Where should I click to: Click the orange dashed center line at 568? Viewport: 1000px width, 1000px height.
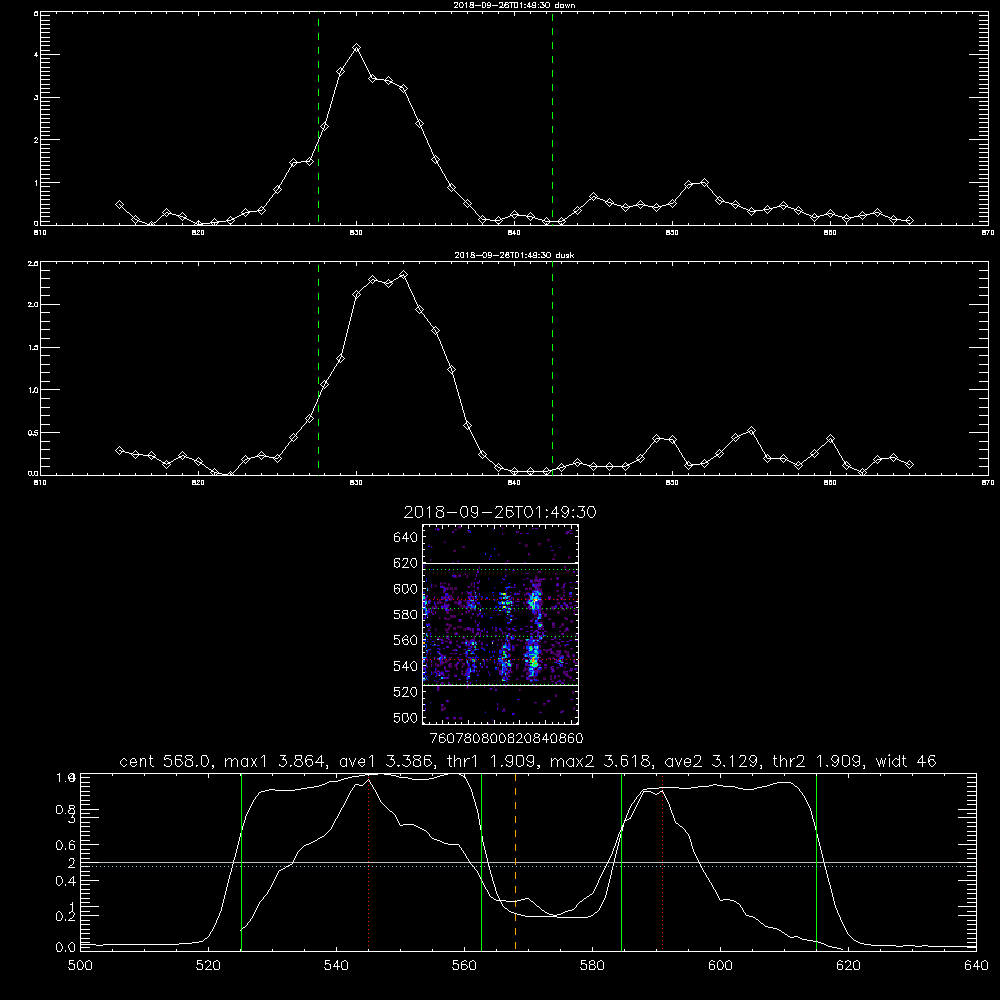point(515,862)
